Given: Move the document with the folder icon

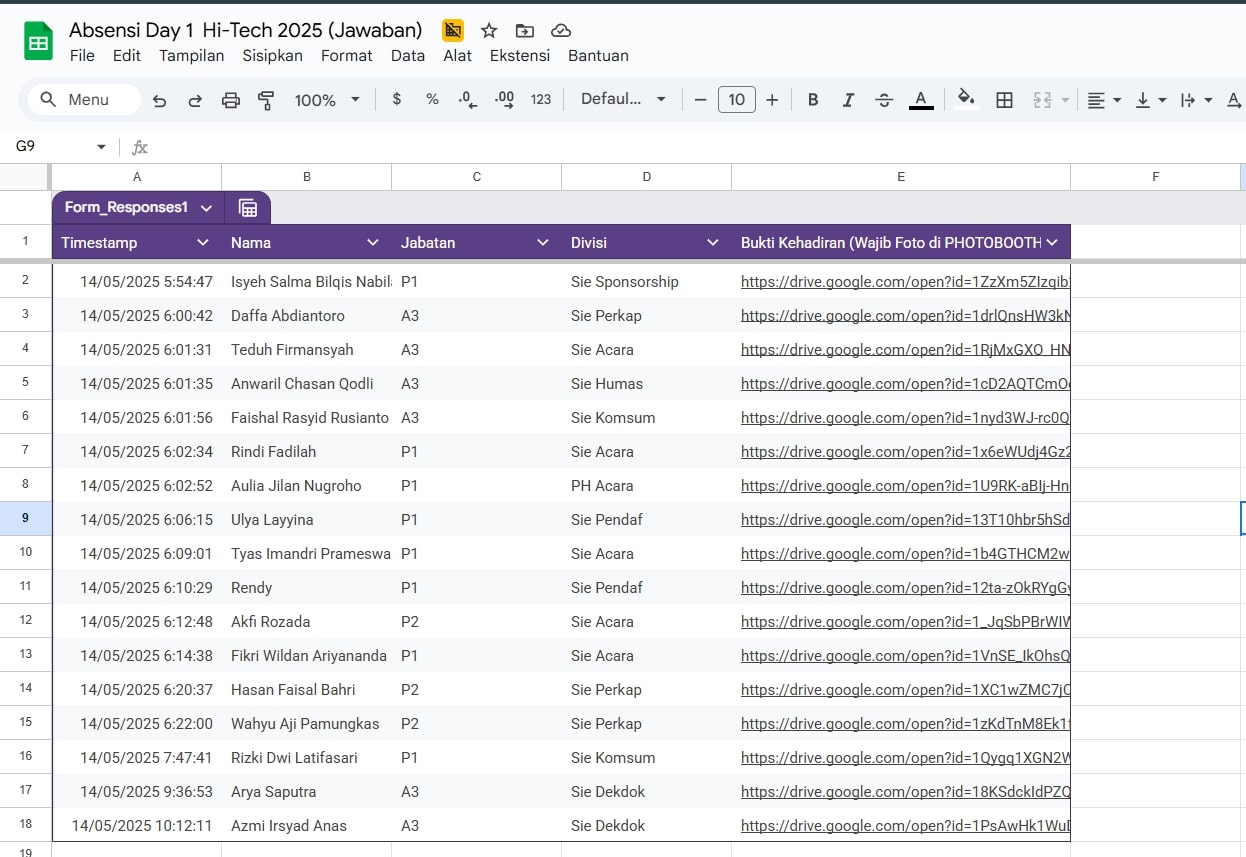Looking at the screenshot, I should click(525, 30).
